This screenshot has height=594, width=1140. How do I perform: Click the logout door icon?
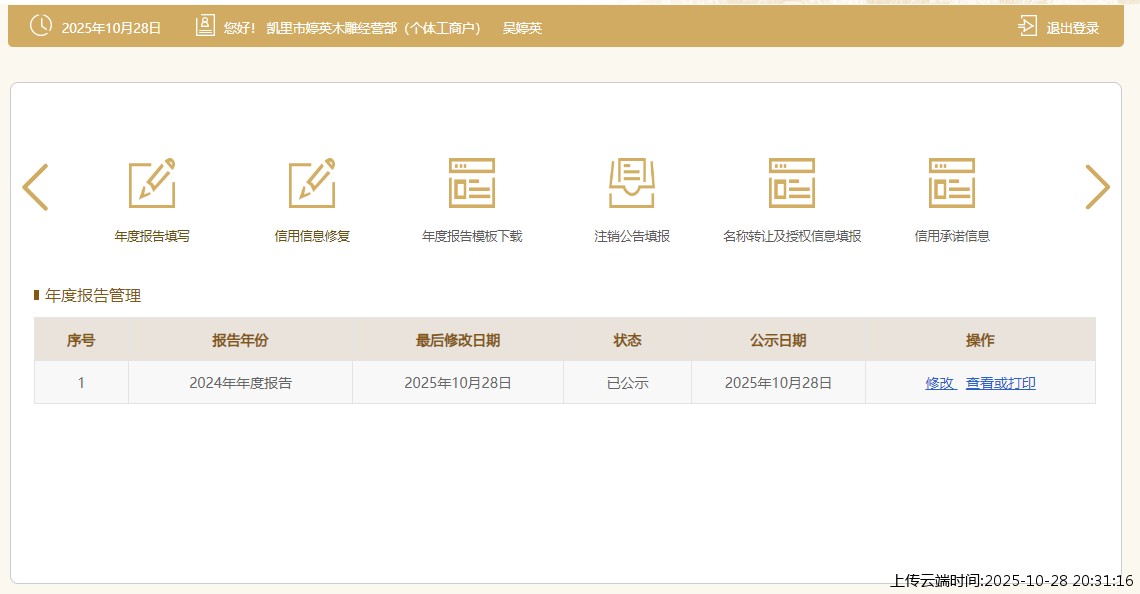click(1027, 26)
